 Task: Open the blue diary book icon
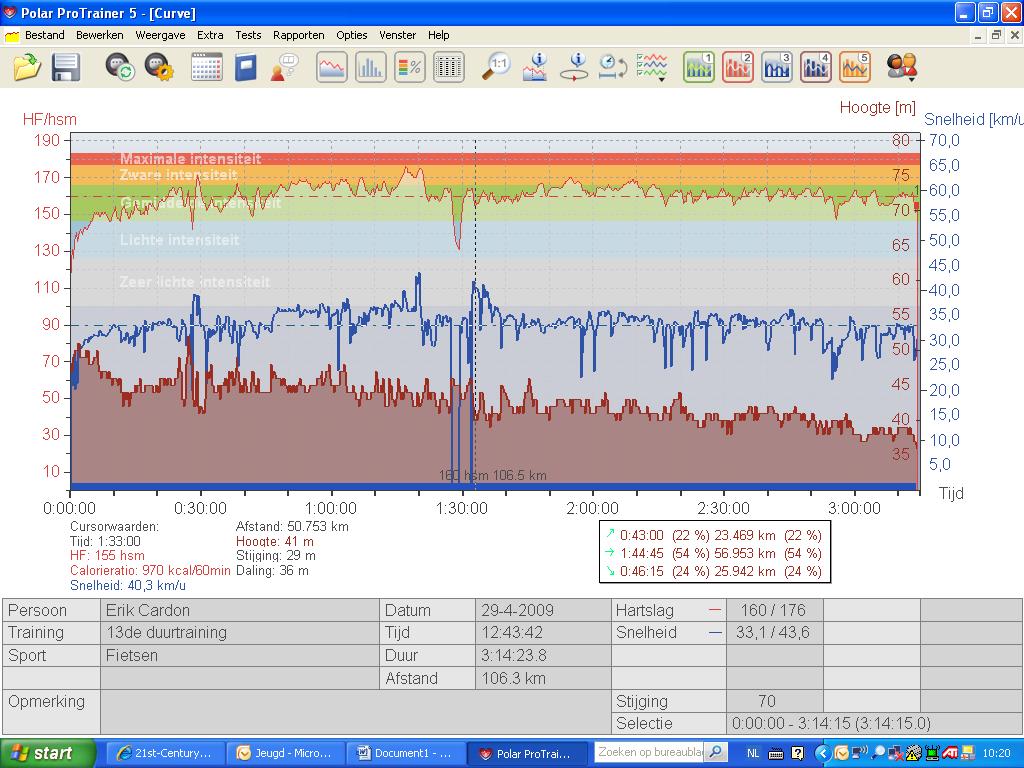tap(245, 67)
